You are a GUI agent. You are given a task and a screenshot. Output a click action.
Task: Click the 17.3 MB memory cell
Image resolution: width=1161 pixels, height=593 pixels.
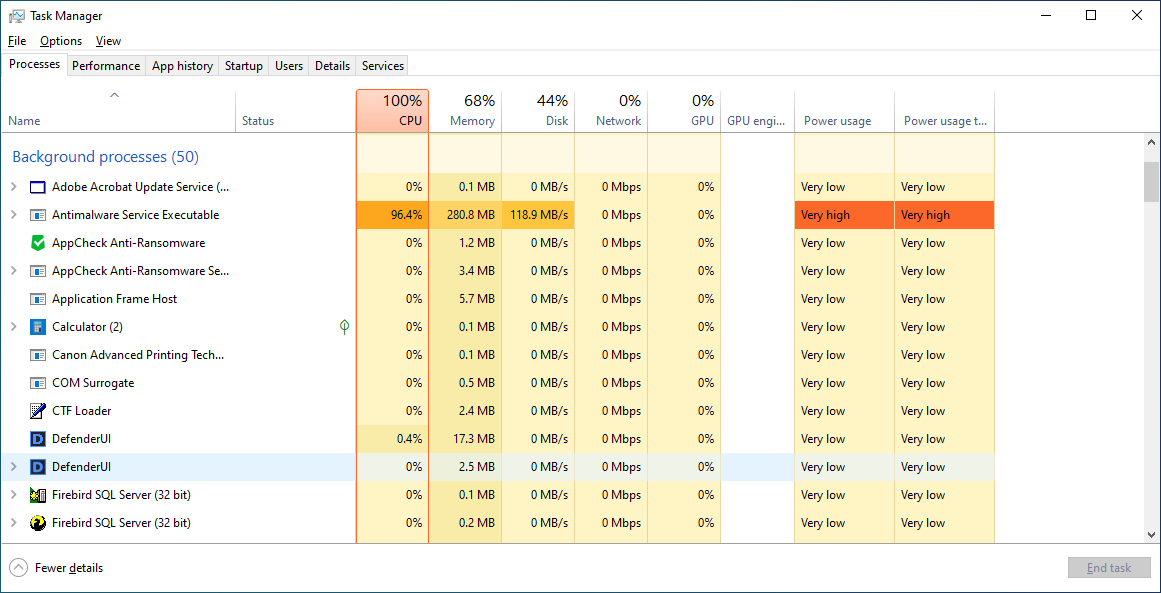click(x=465, y=439)
